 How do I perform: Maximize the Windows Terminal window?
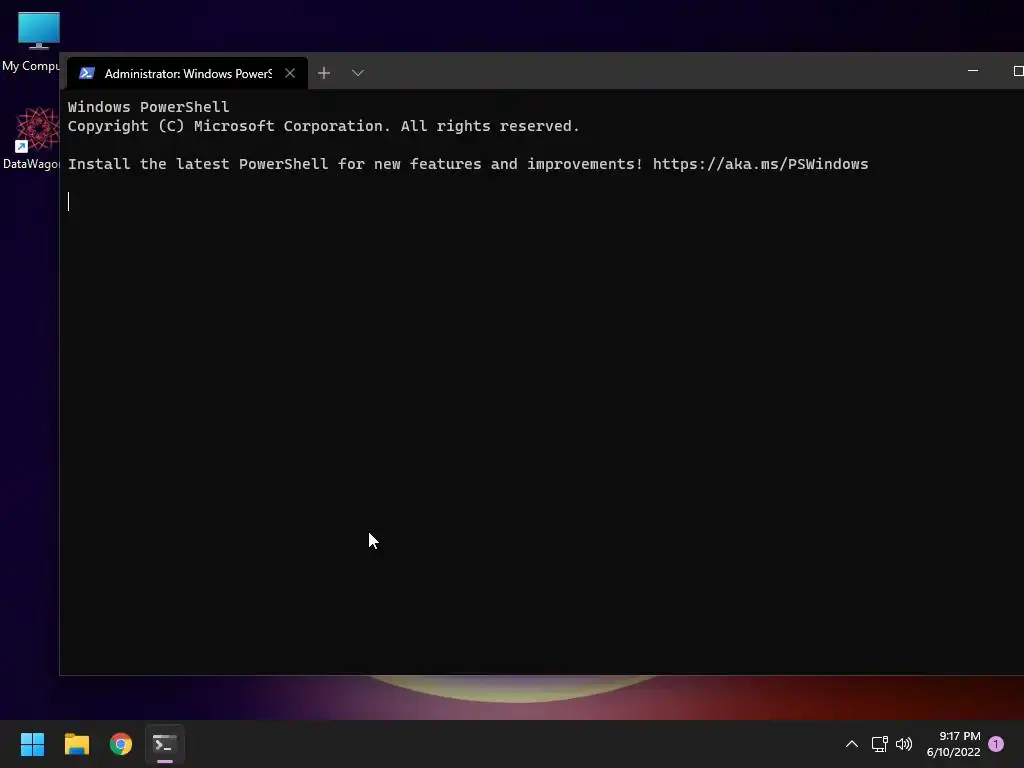click(1017, 71)
